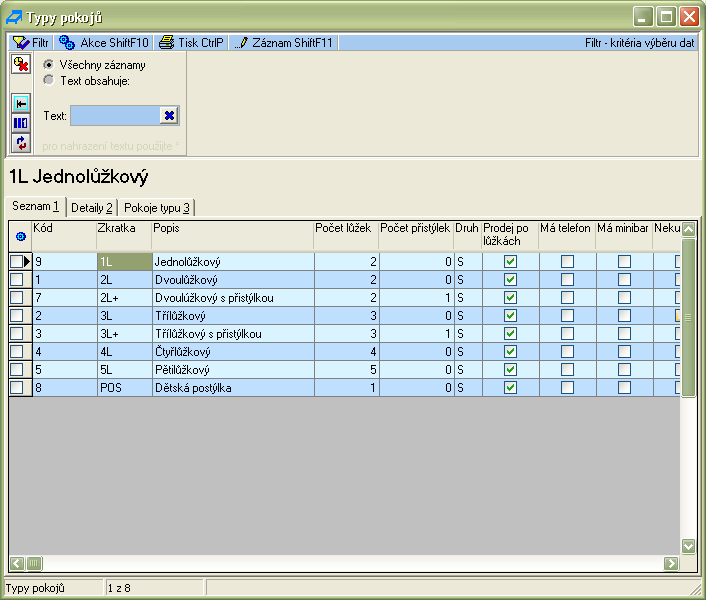
Task: Toggle Má telefon for Třílůžkový s přistýlkou
Action: tap(567, 334)
